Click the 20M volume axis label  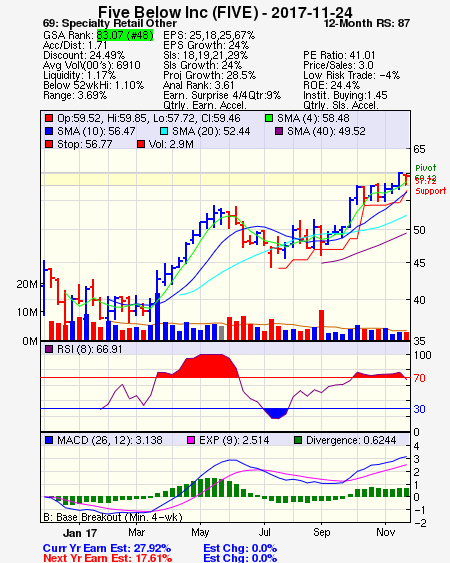27,284
